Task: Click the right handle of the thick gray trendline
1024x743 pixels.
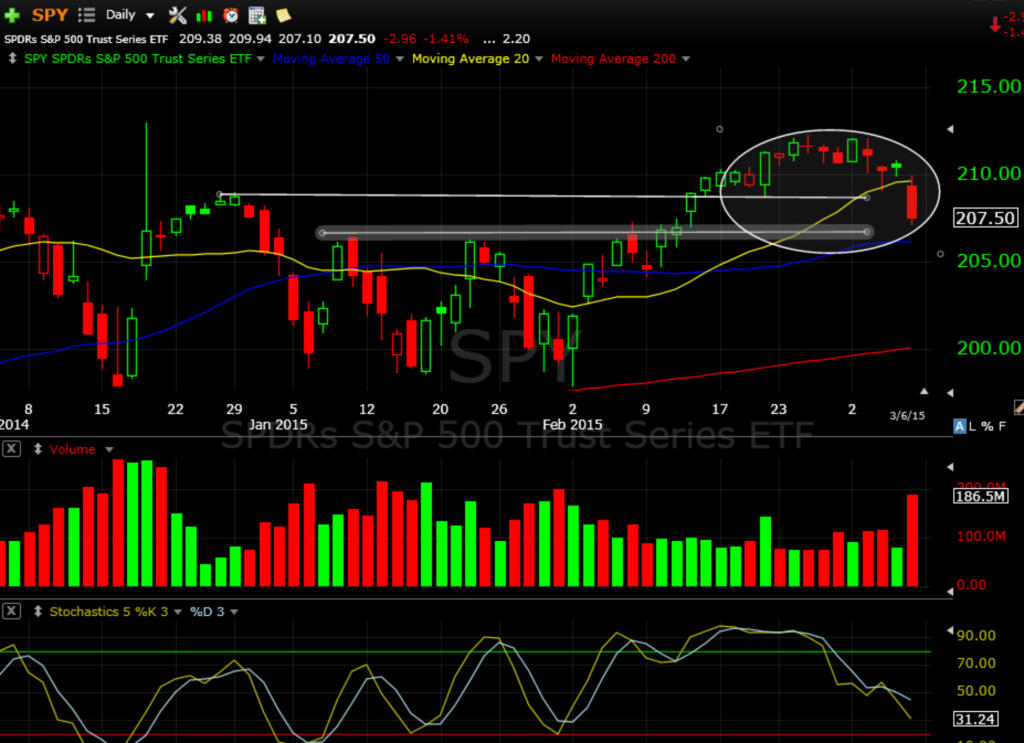Action: (867, 232)
